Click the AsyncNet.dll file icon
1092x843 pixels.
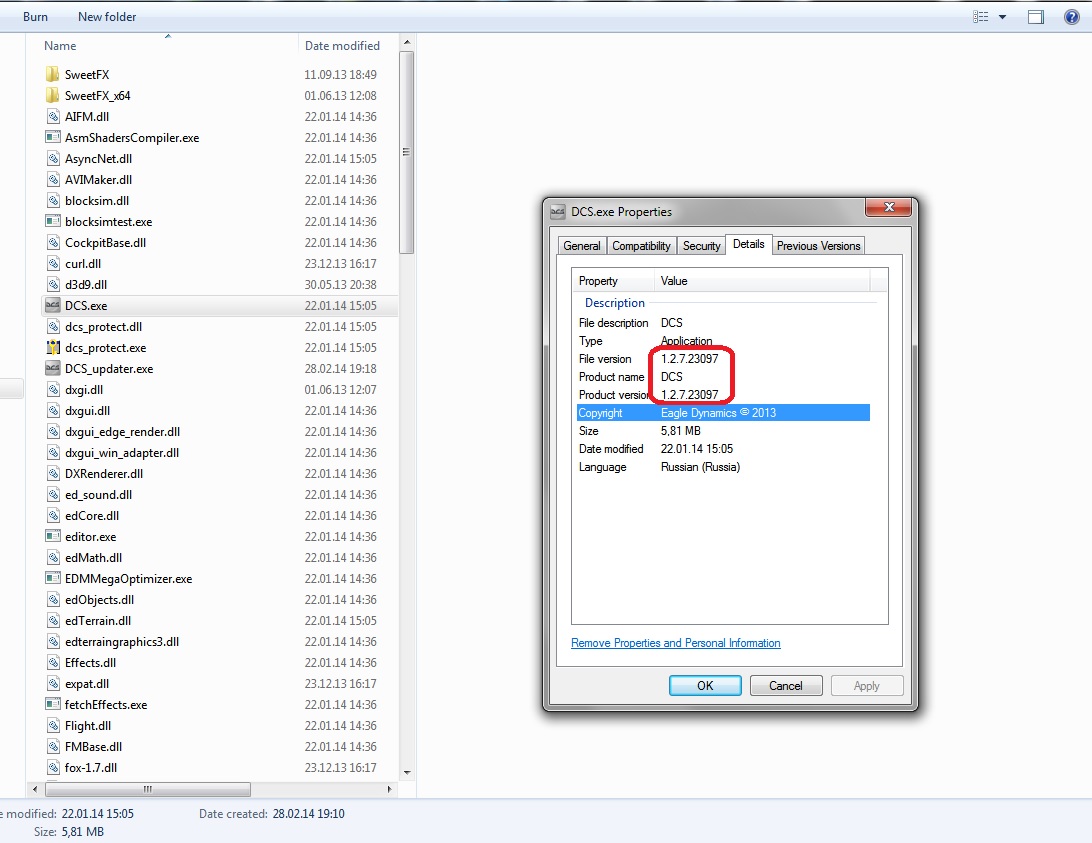[x=52, y=158]
